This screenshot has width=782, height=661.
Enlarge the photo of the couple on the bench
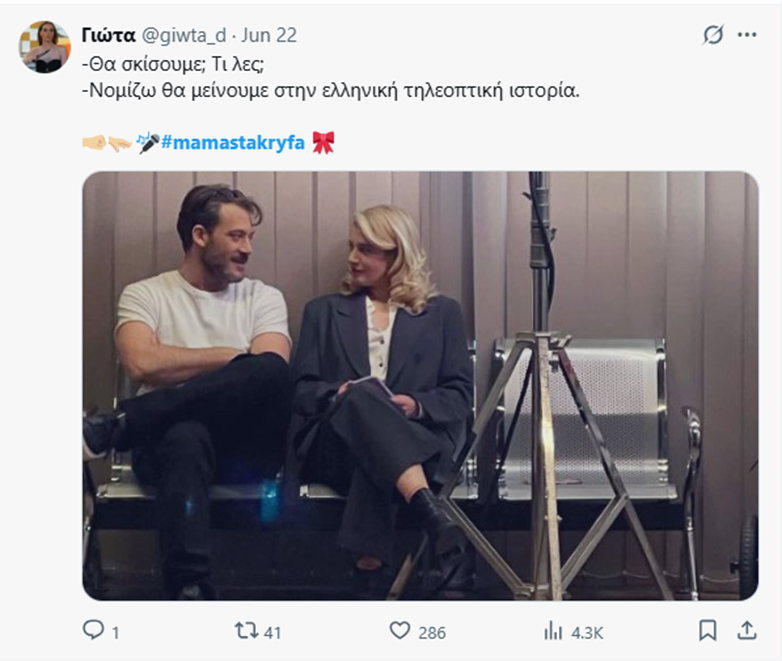[420, 385]
